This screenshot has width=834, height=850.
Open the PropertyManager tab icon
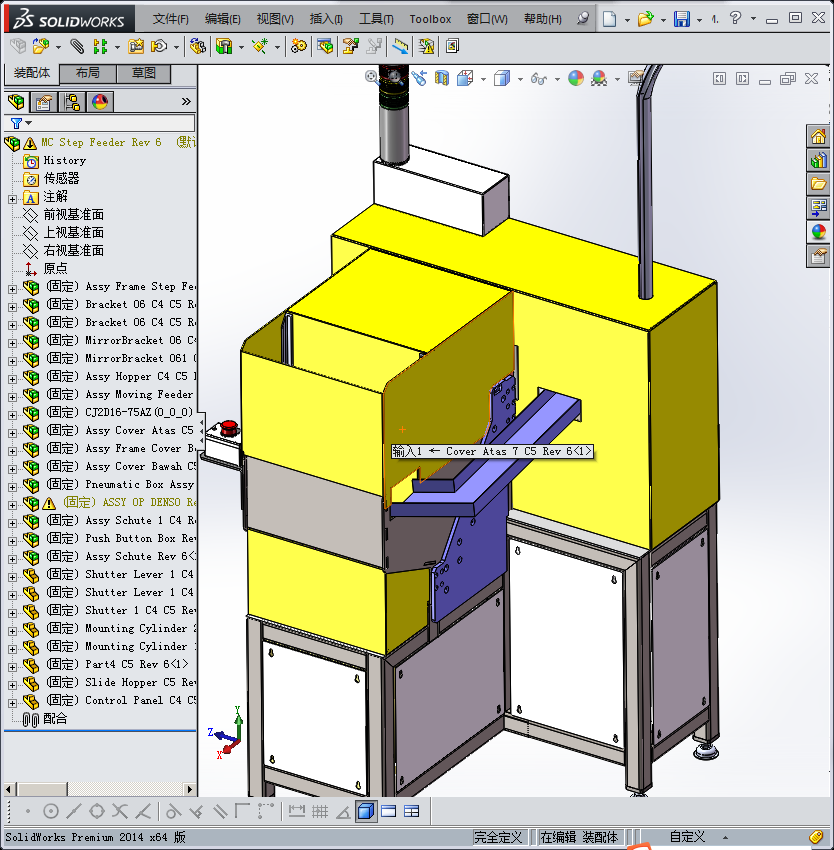coord(44,102)
